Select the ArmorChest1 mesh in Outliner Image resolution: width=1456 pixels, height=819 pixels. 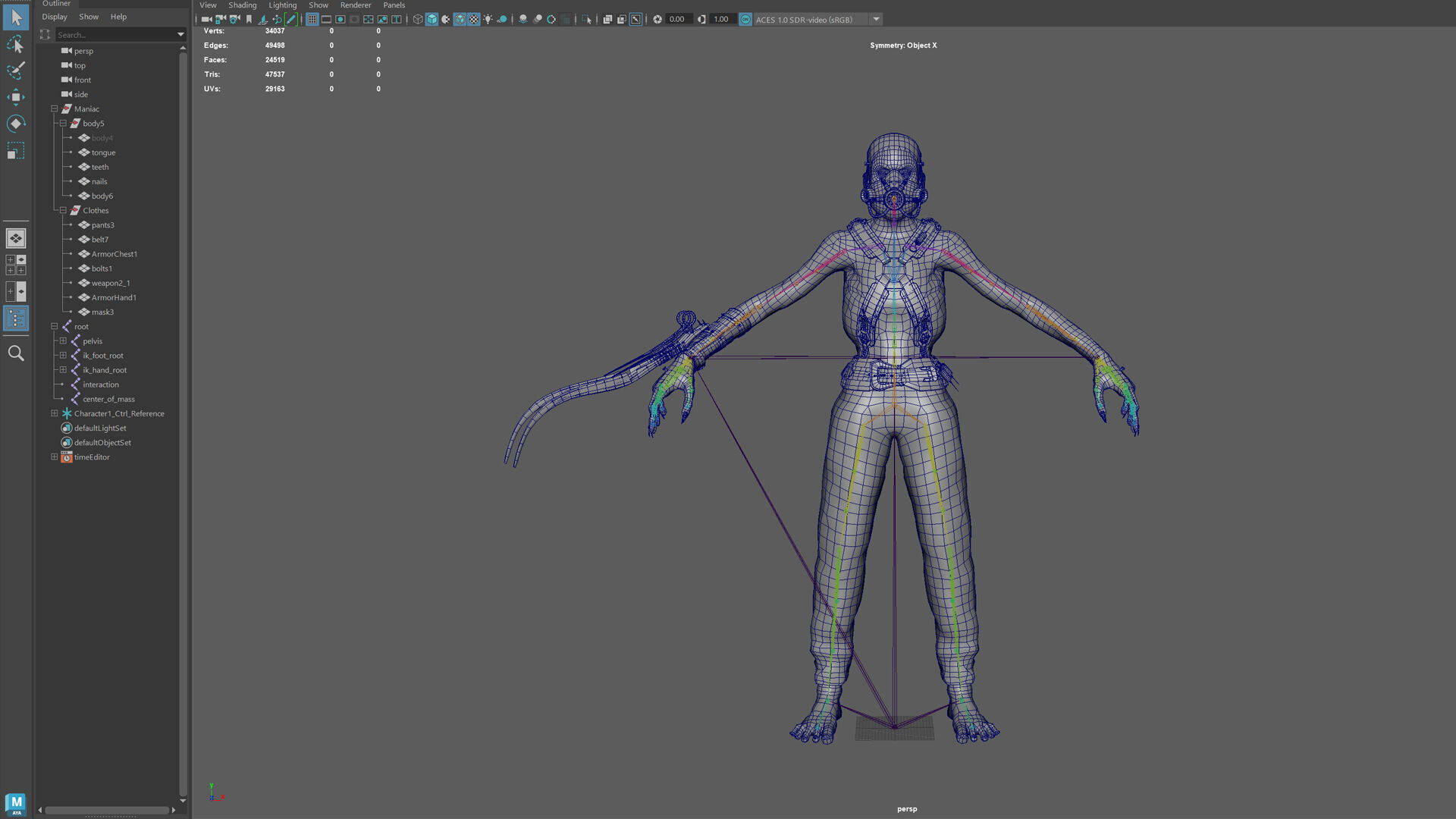coord(115,254)
